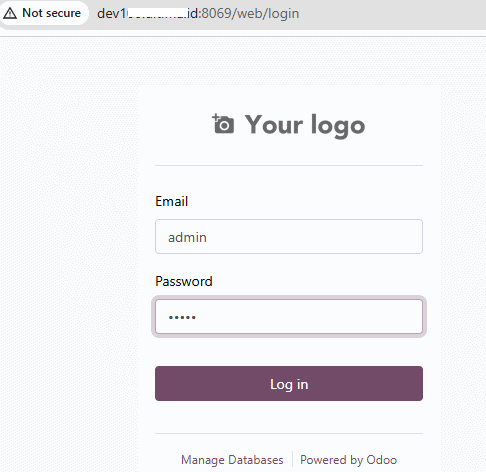Click the warning triangle icon in address bar
This screenshot has height=472, width=486.
point(10,13)
